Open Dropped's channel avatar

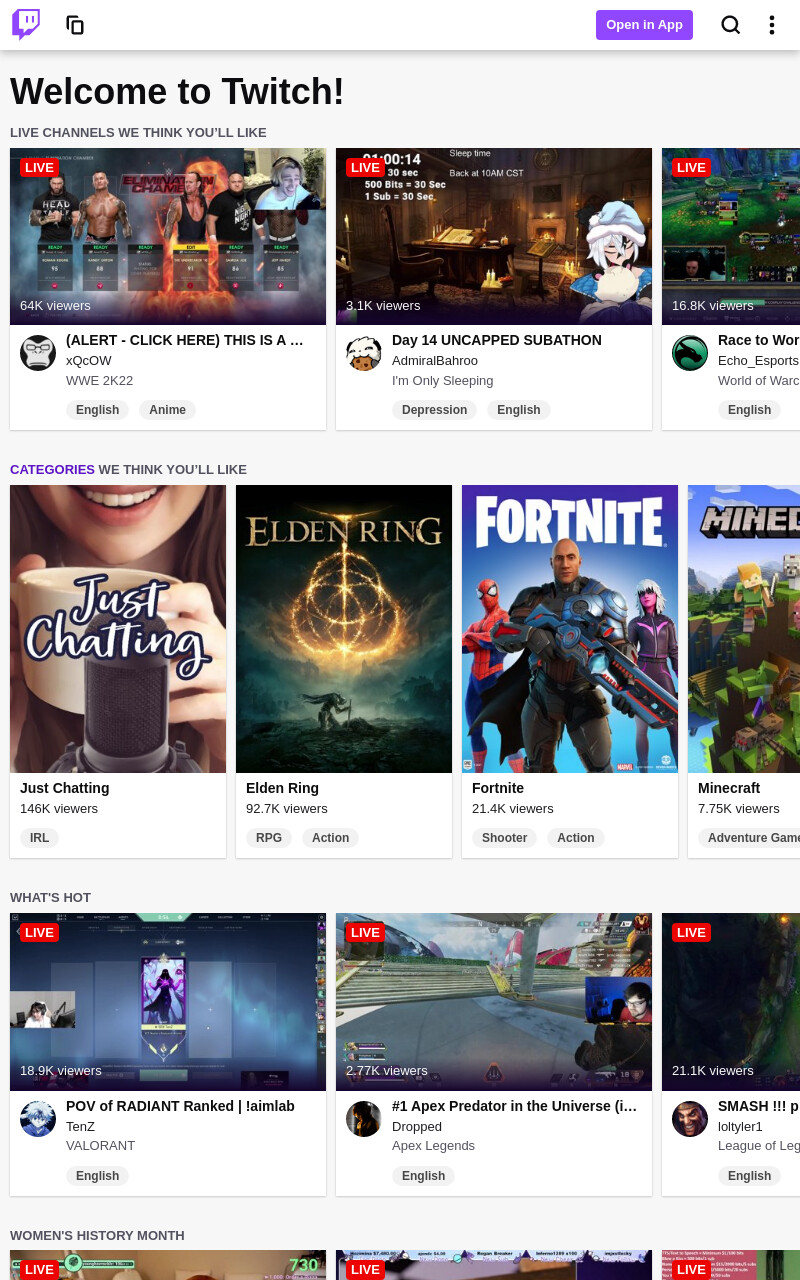pyautogui.click(x=364, y=1119)
